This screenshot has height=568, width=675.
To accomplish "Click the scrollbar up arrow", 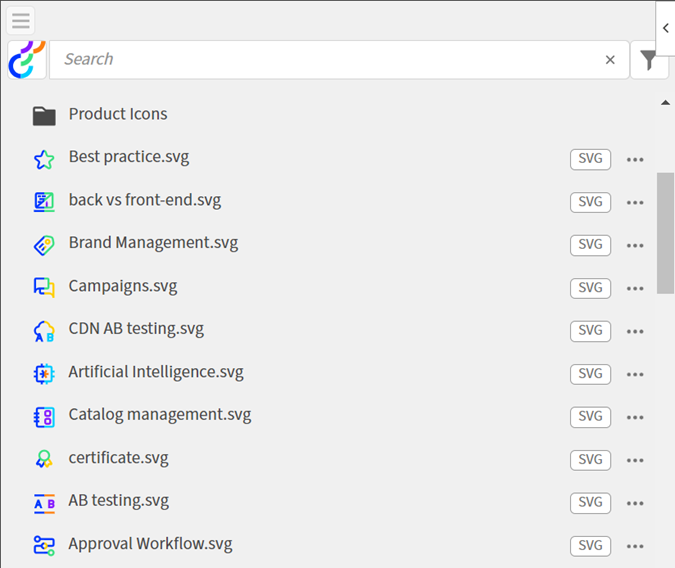I will click(x=665, y=102).
